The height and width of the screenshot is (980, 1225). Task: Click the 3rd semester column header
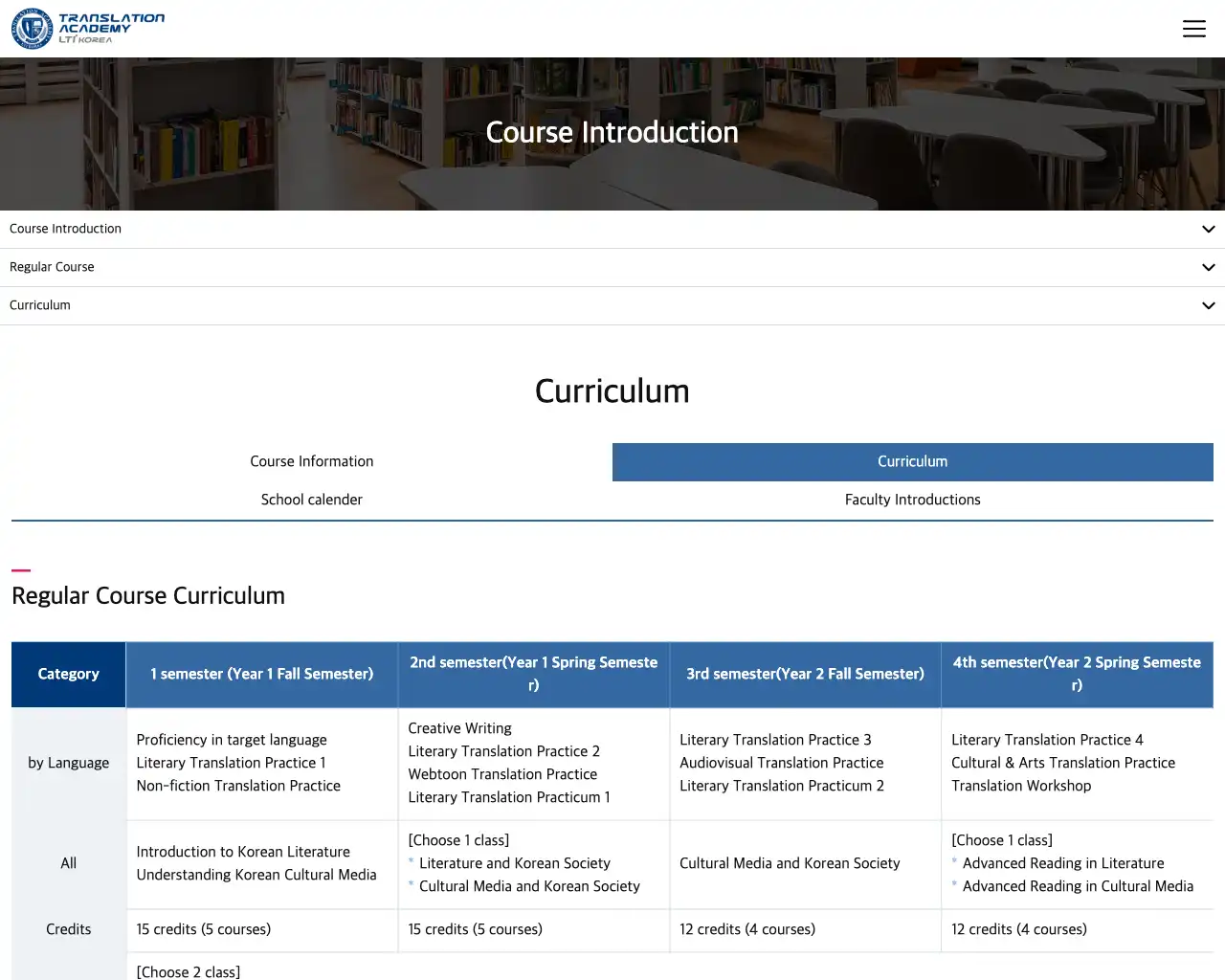click(805, 674)
